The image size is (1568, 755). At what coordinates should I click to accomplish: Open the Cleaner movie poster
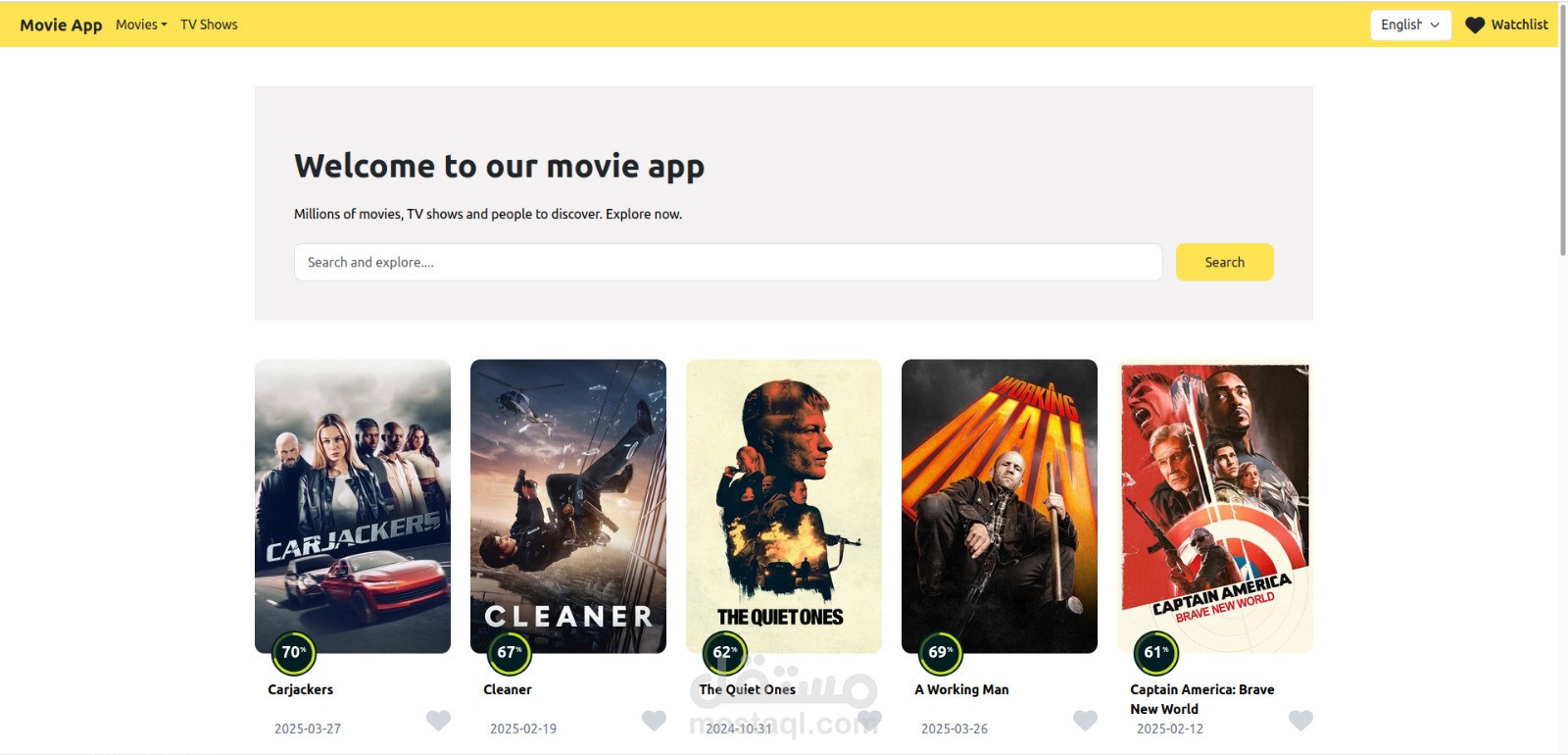click(568, 506)
